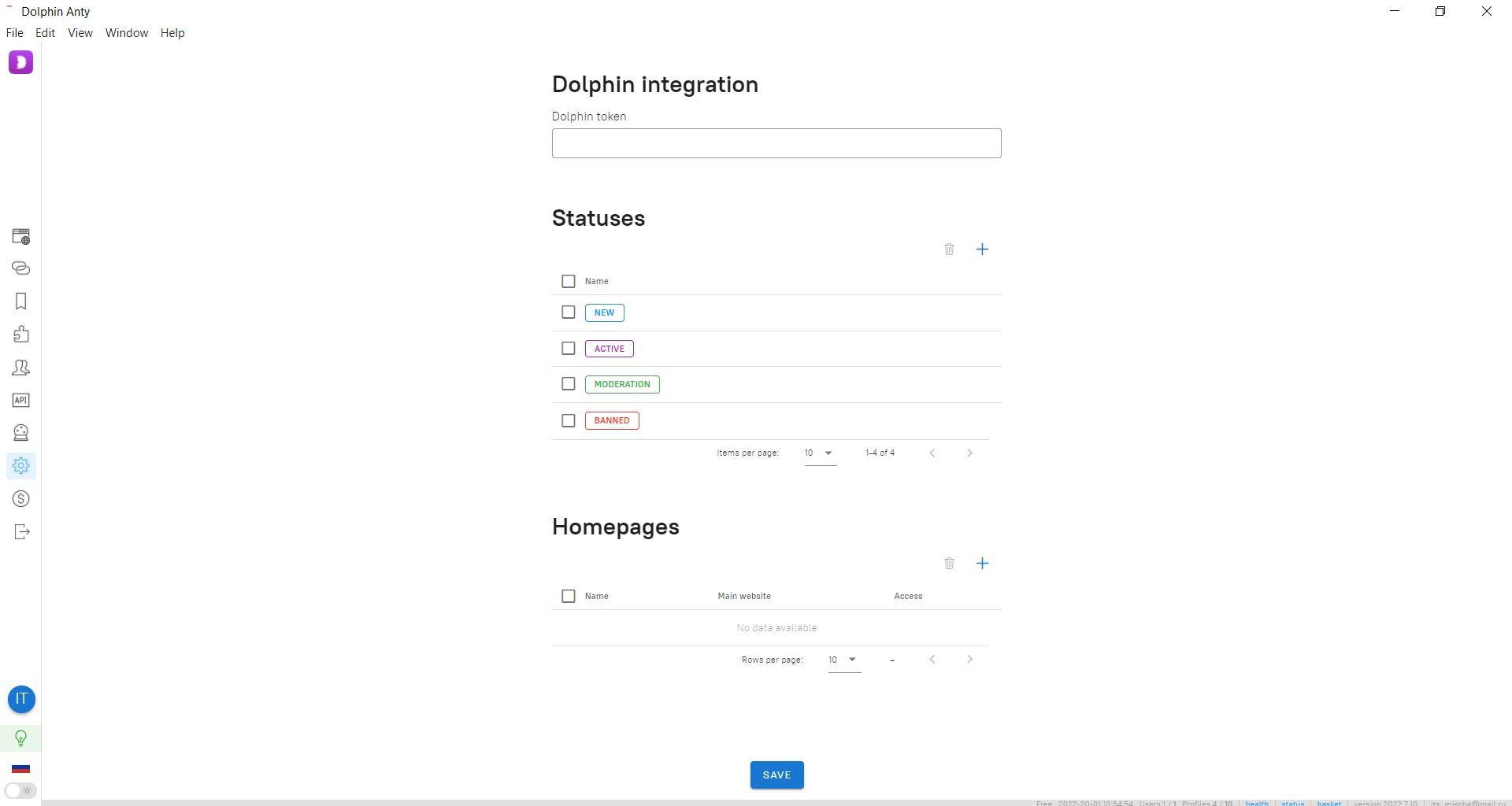Click the green lightbulb tips icon

tap(21, 738)
